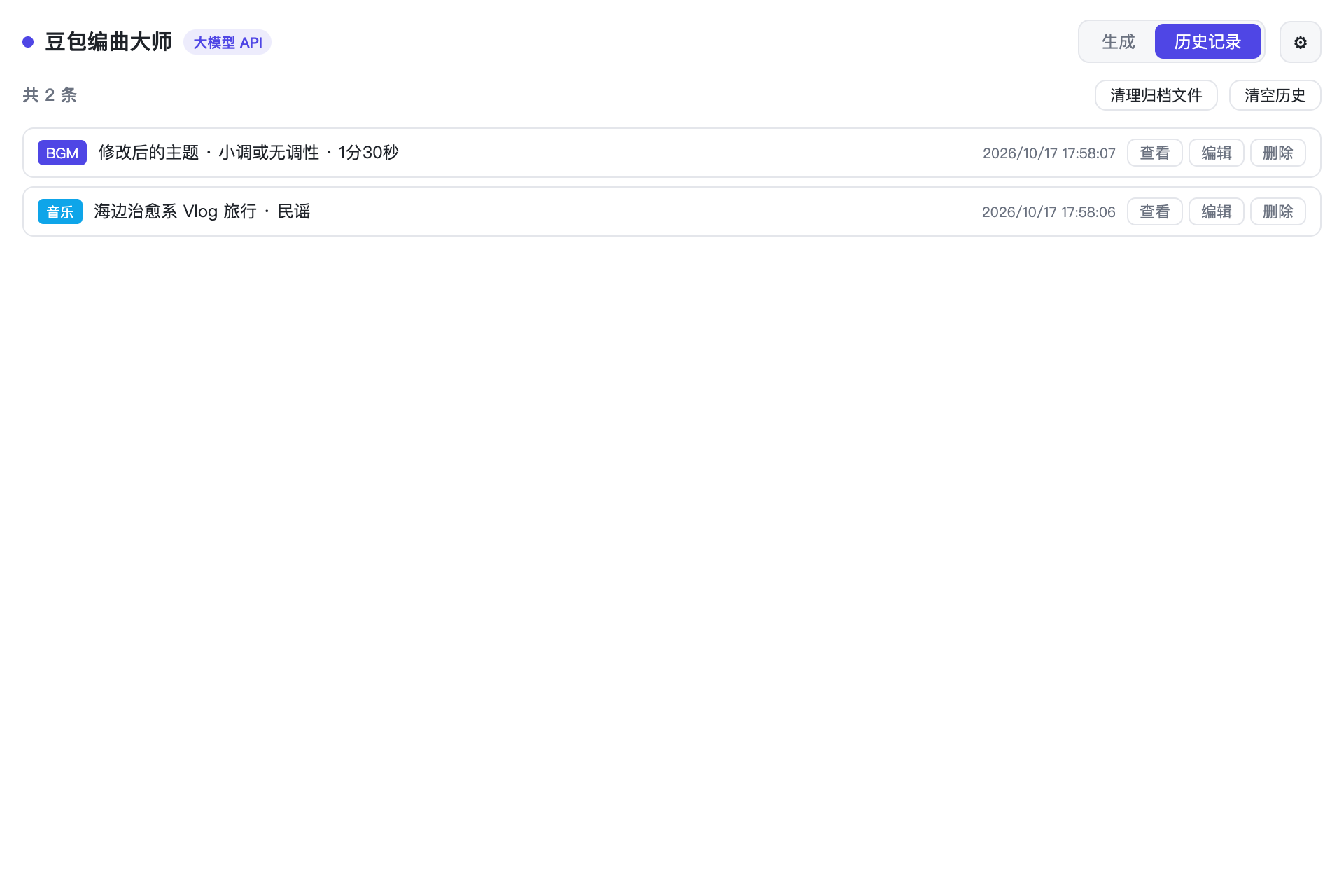View the 海边治愈系 Vlog 旅行 record

(1154, 211)
